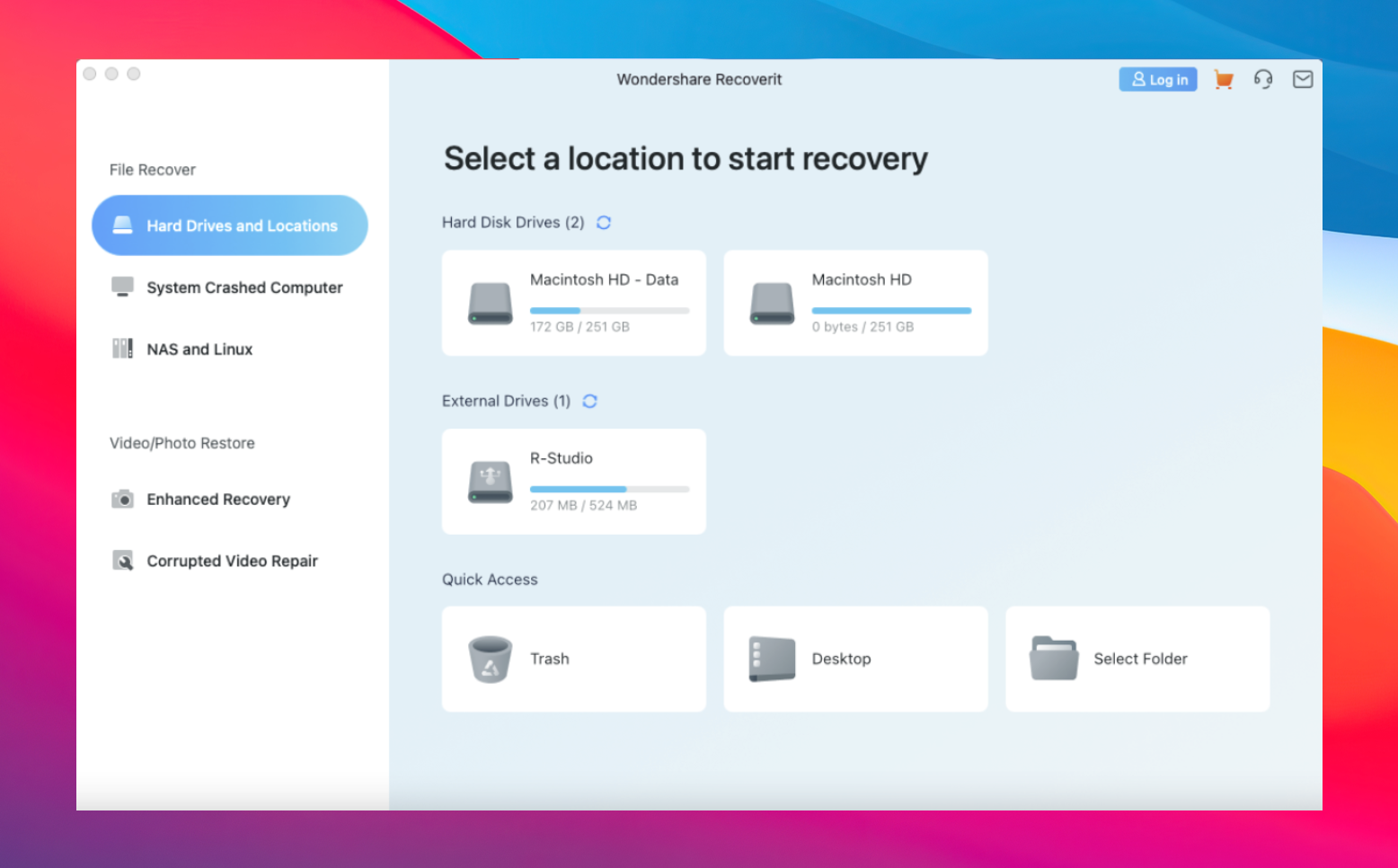Click the R-Studio USB drive icon

click(x=490, y=482)
